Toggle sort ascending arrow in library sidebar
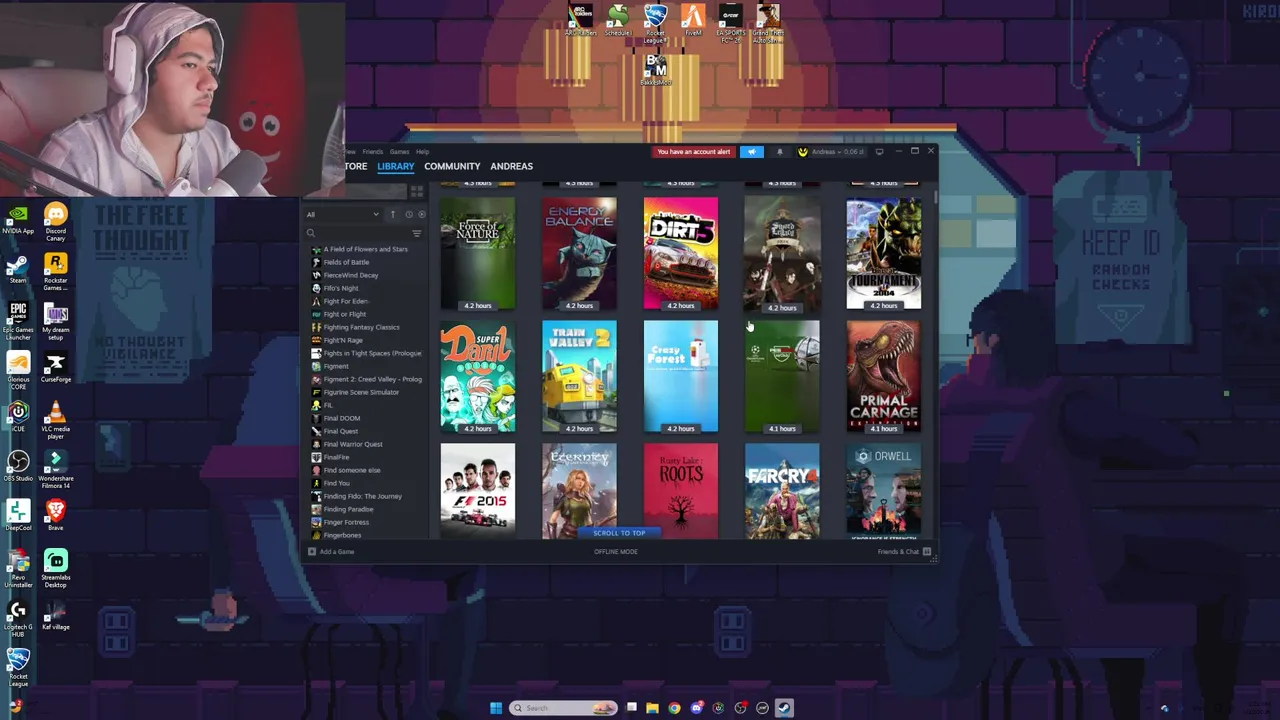Image resolution: width=1280 pixels, height=720 pixels. pos(393,214)
